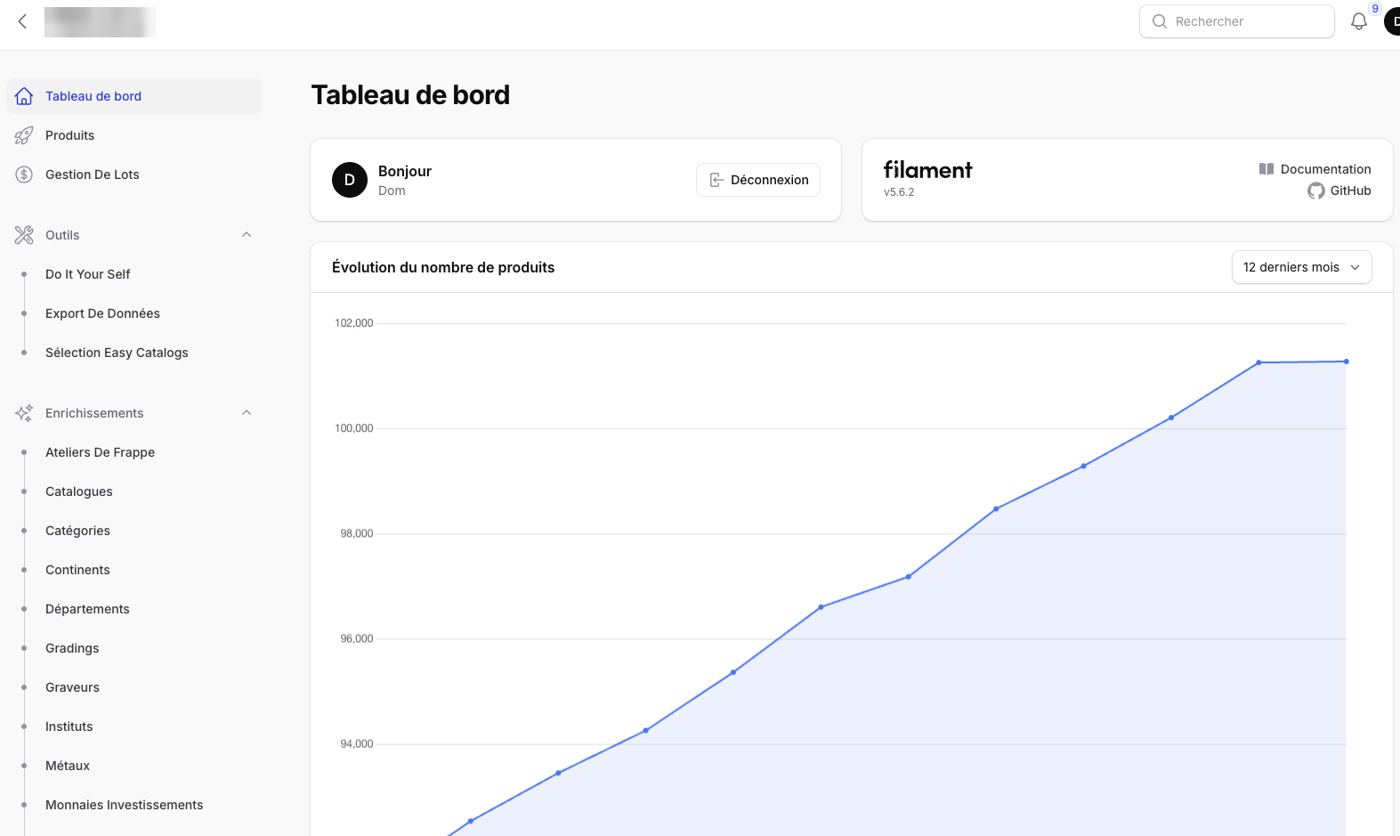1400x836 pixels.
Task: Open the Documentation link
Action: point(1315,169)
